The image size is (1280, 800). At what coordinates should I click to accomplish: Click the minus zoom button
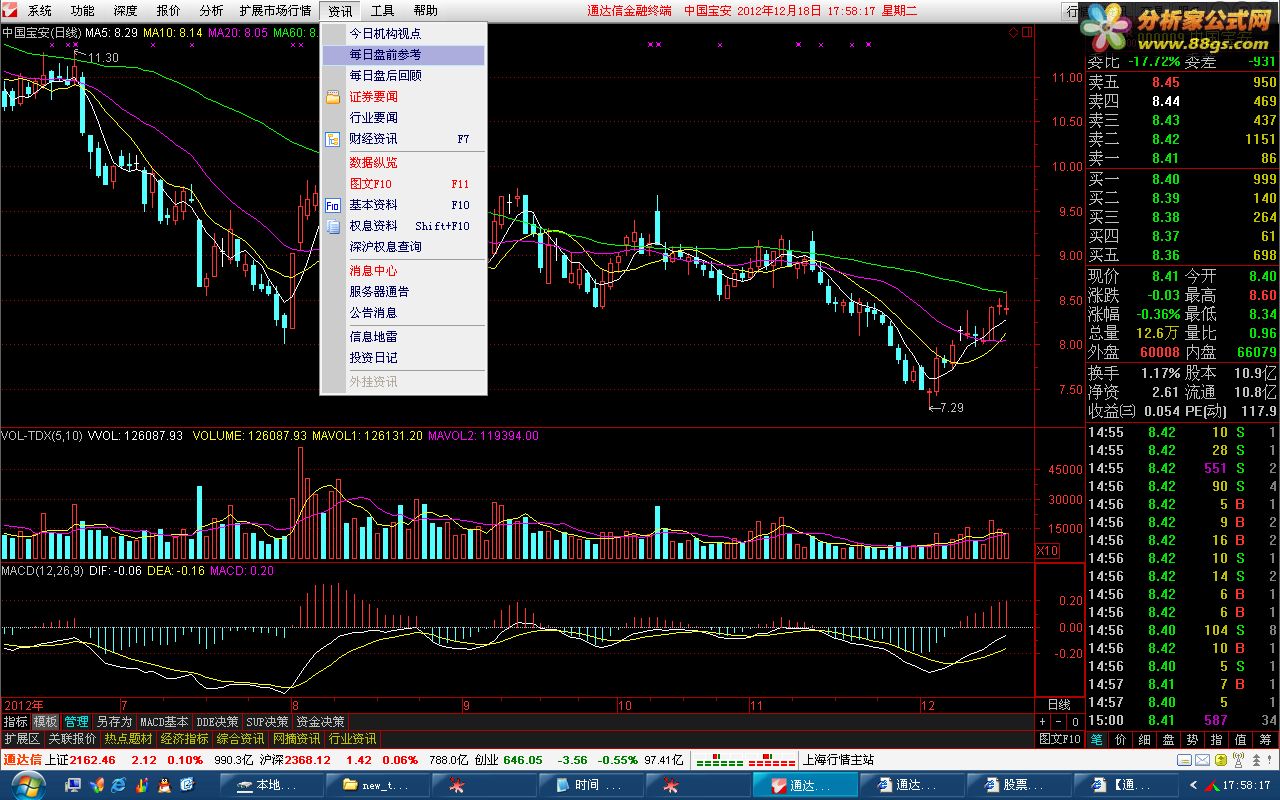click(1058, 721)
